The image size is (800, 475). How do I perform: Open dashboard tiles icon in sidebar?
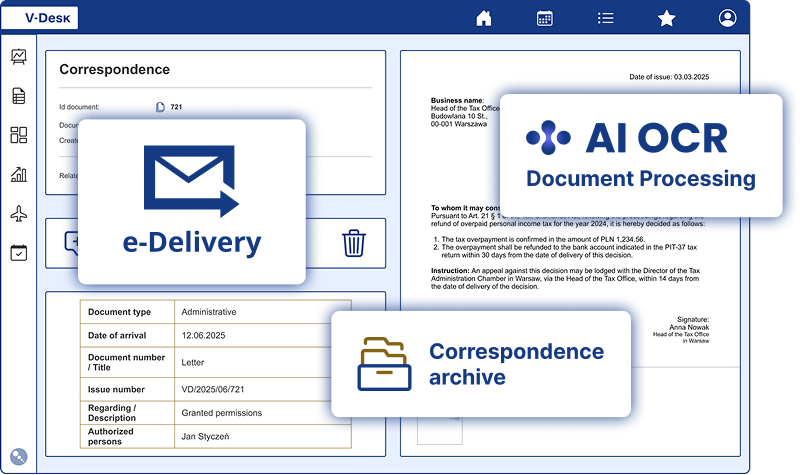pos(19,135)
